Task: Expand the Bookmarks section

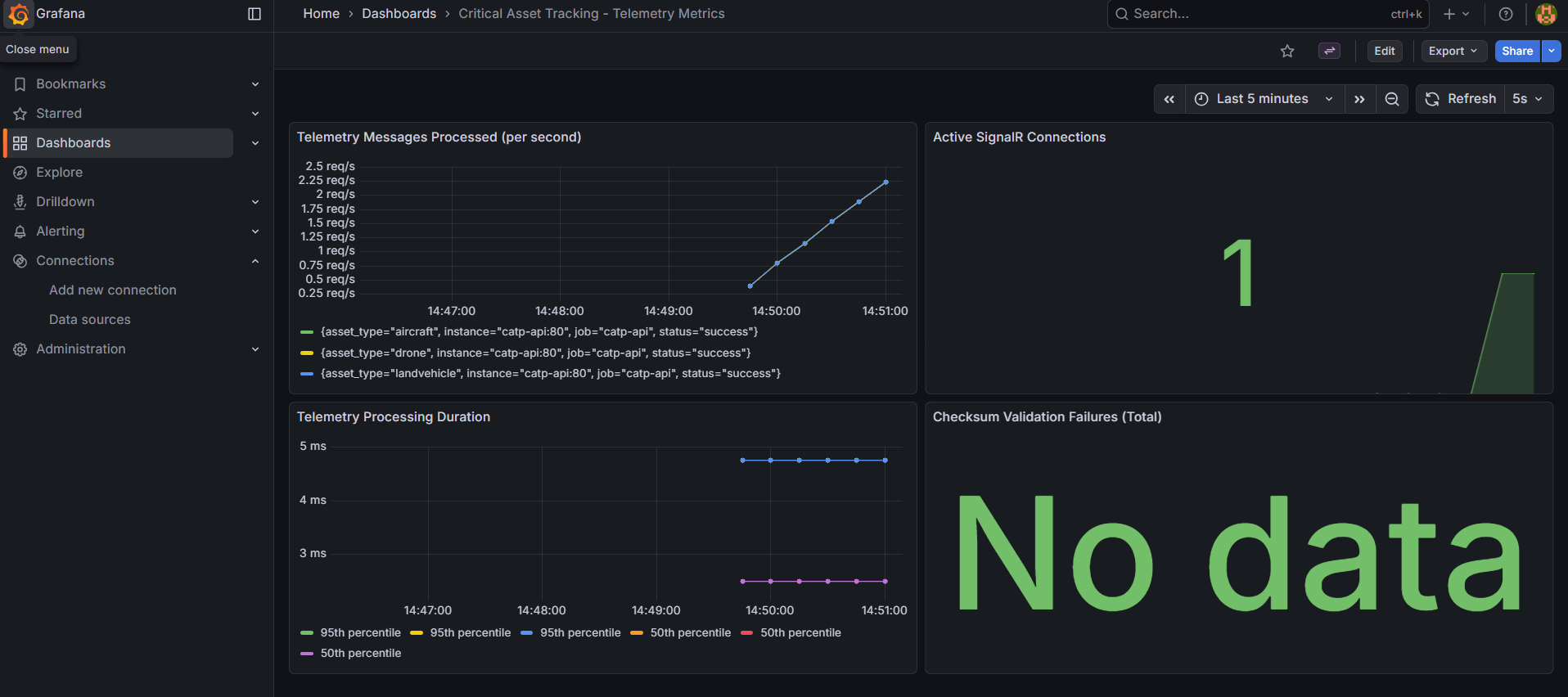Action: click(255, 84)
